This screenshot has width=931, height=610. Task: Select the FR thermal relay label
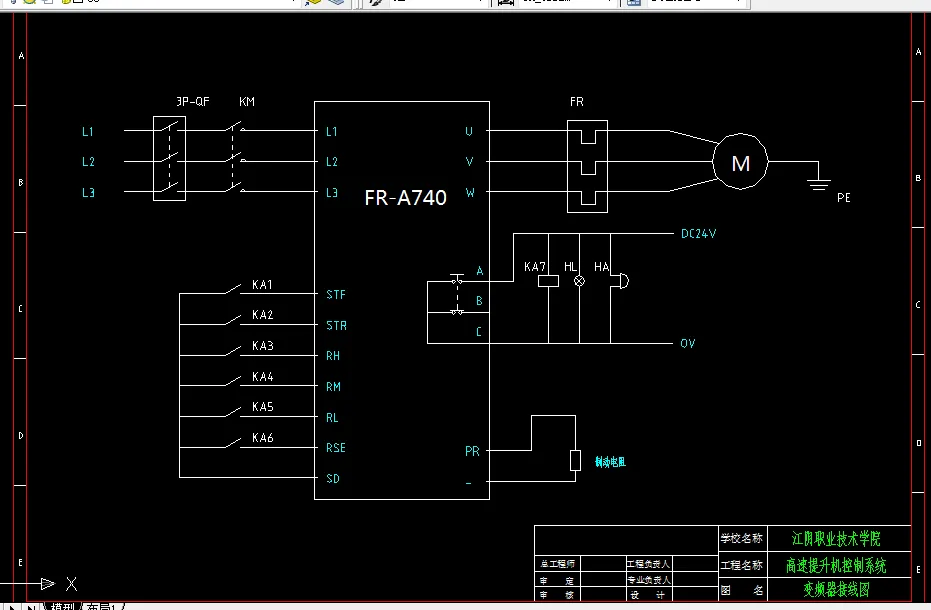[577, 102]
